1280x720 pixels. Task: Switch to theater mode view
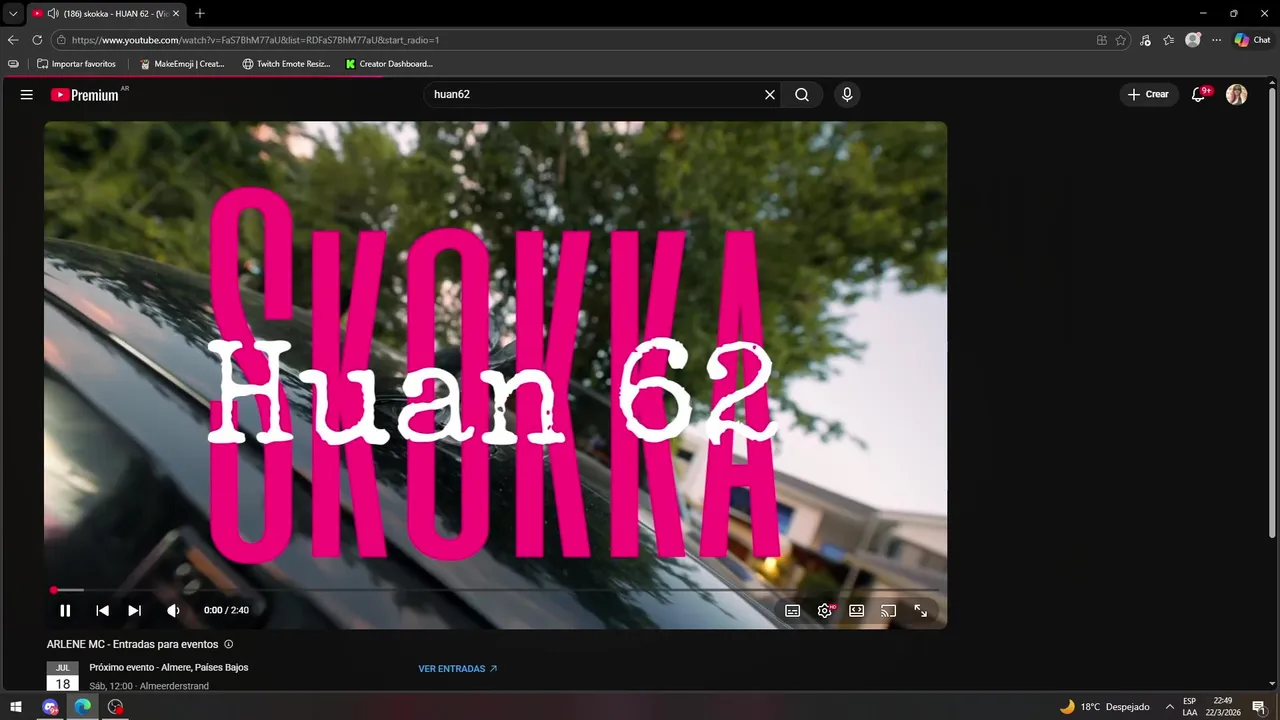[x=857, y=611]
